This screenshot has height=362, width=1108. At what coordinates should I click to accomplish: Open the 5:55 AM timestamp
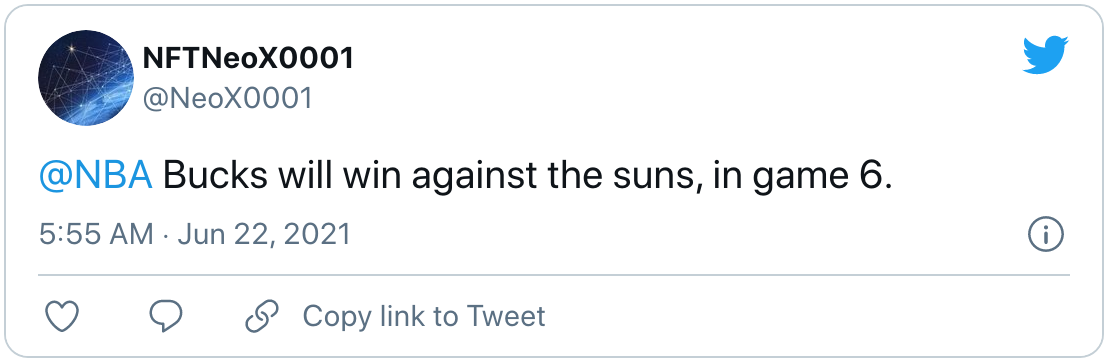pyautogui.click(x=96, y=234)
